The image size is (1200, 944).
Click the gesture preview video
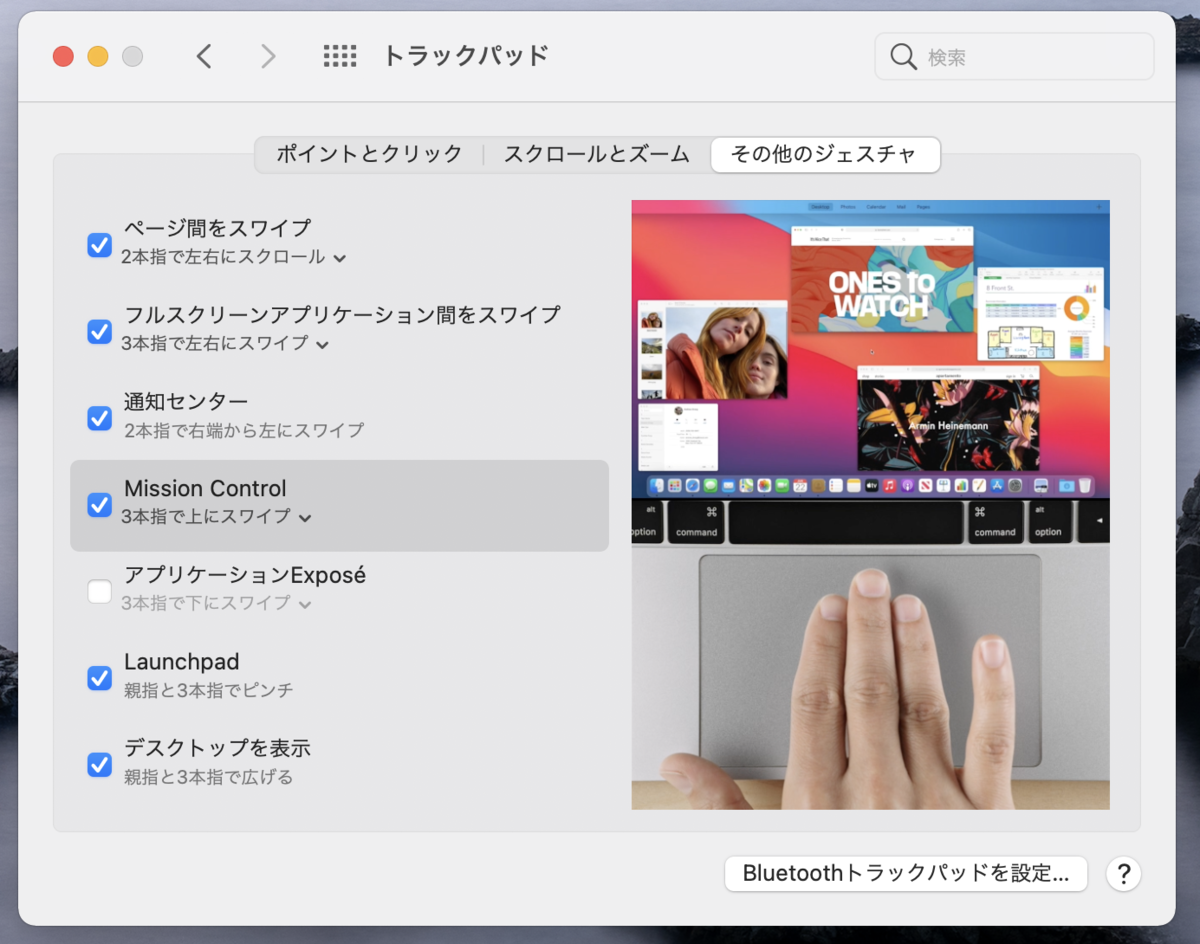(870, 505)
